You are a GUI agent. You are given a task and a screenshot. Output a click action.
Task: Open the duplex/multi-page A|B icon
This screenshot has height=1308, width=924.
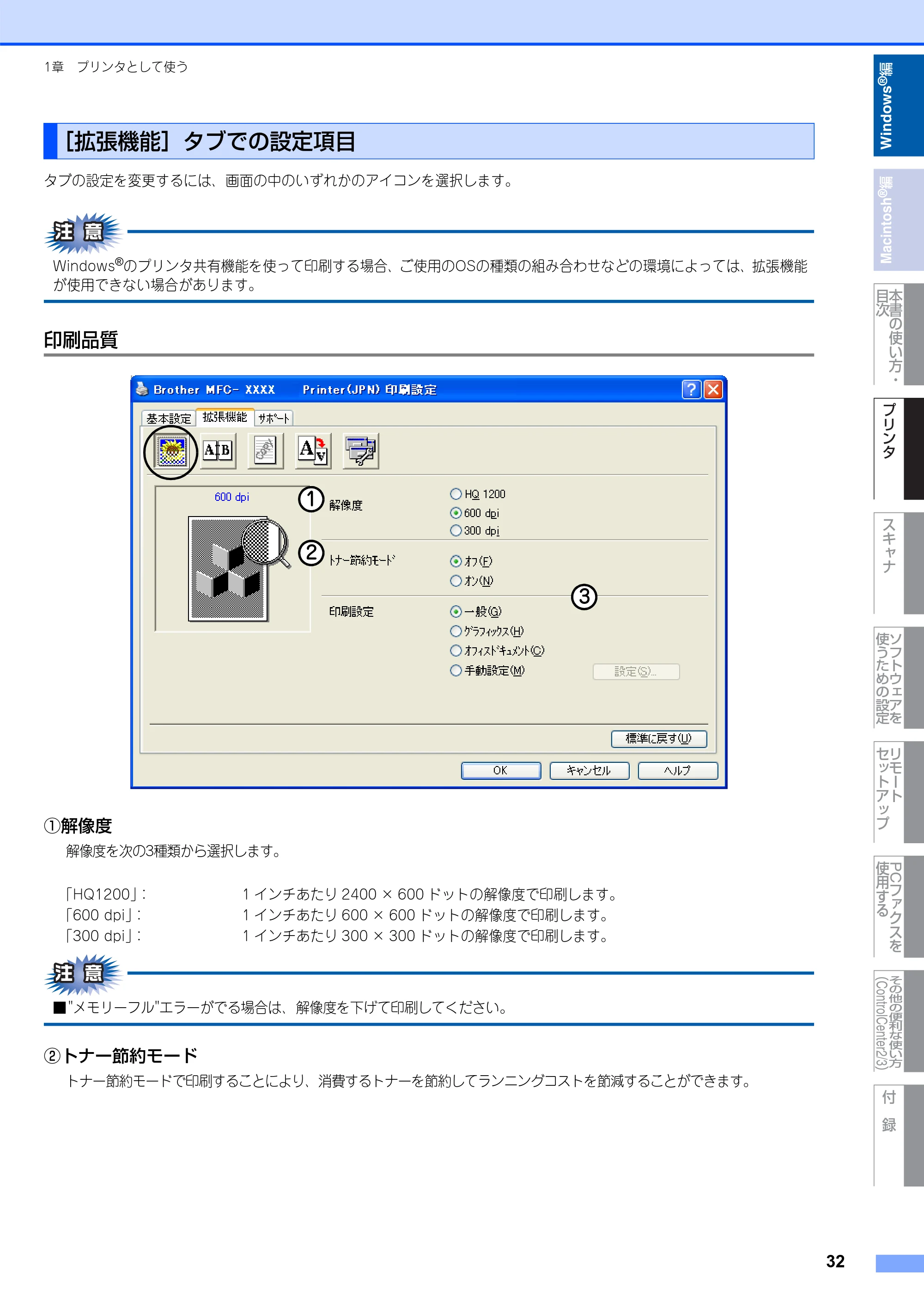tap(218, 450)
